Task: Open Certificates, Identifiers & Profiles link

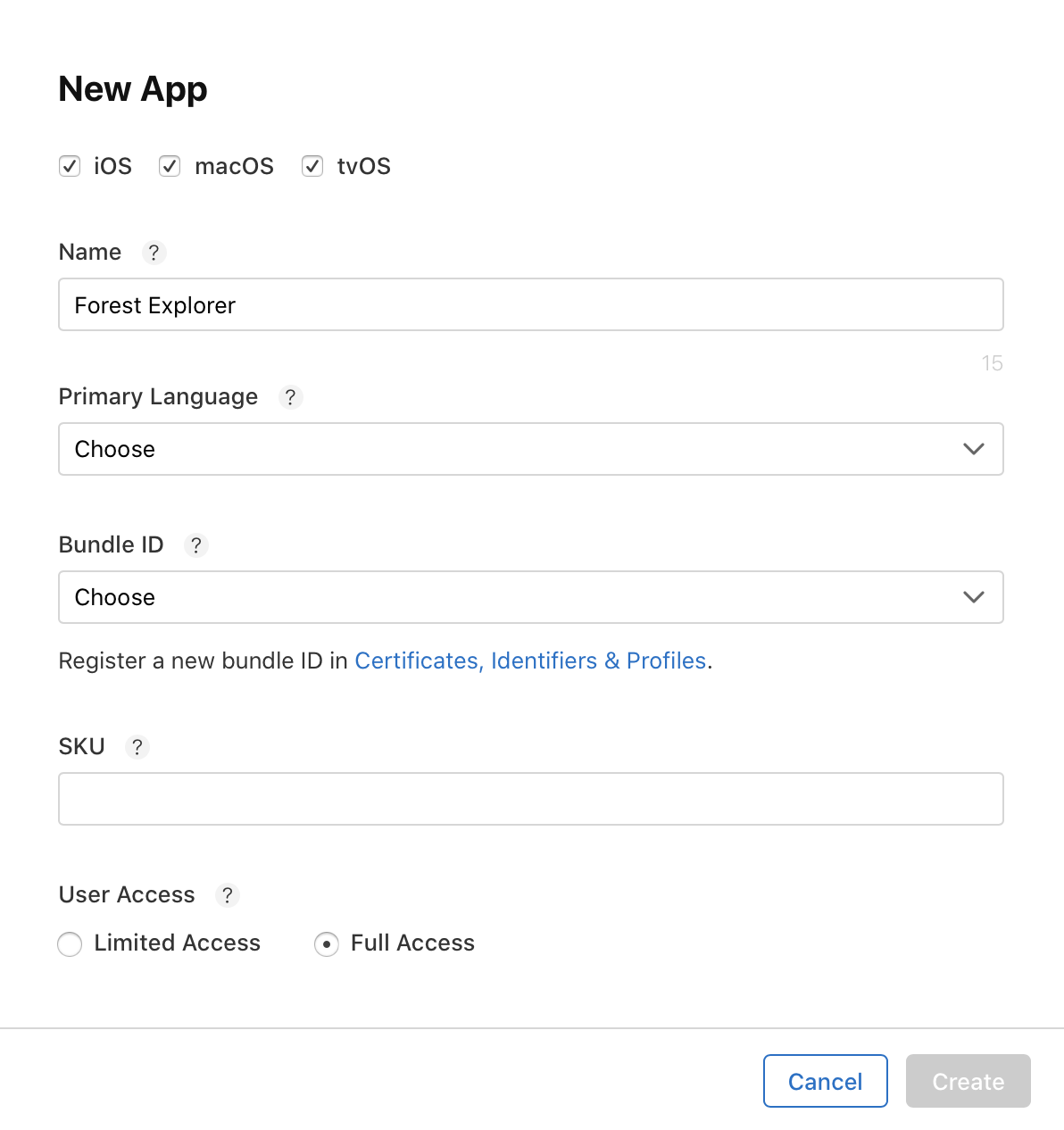Action: (530, 661)
